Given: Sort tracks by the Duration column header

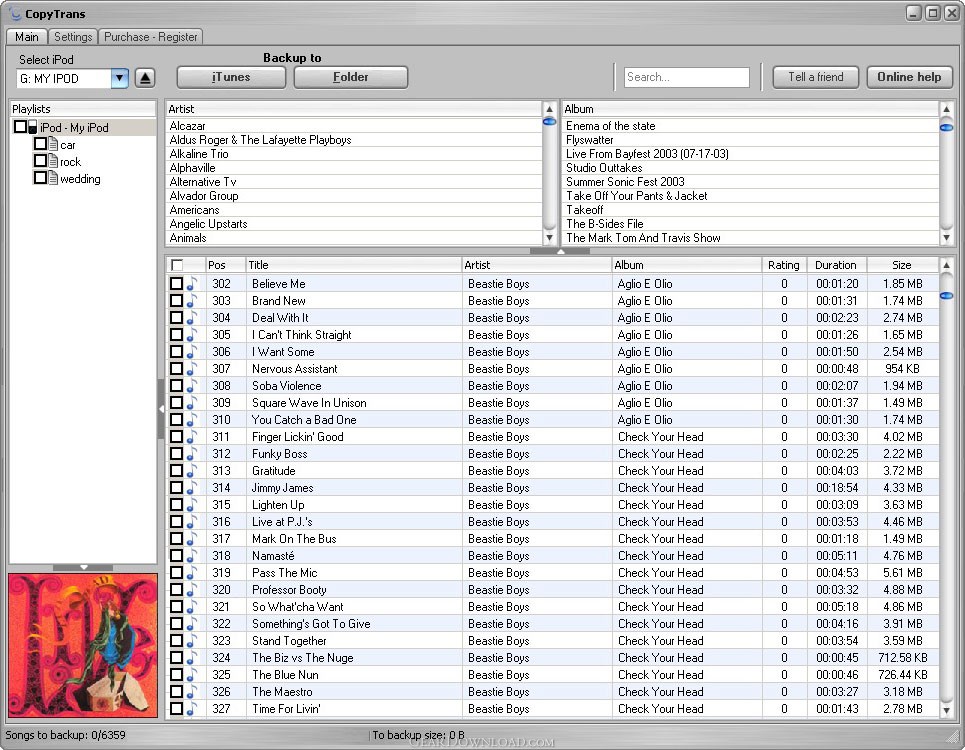Looking at the screenshot, I should (836, 265).
